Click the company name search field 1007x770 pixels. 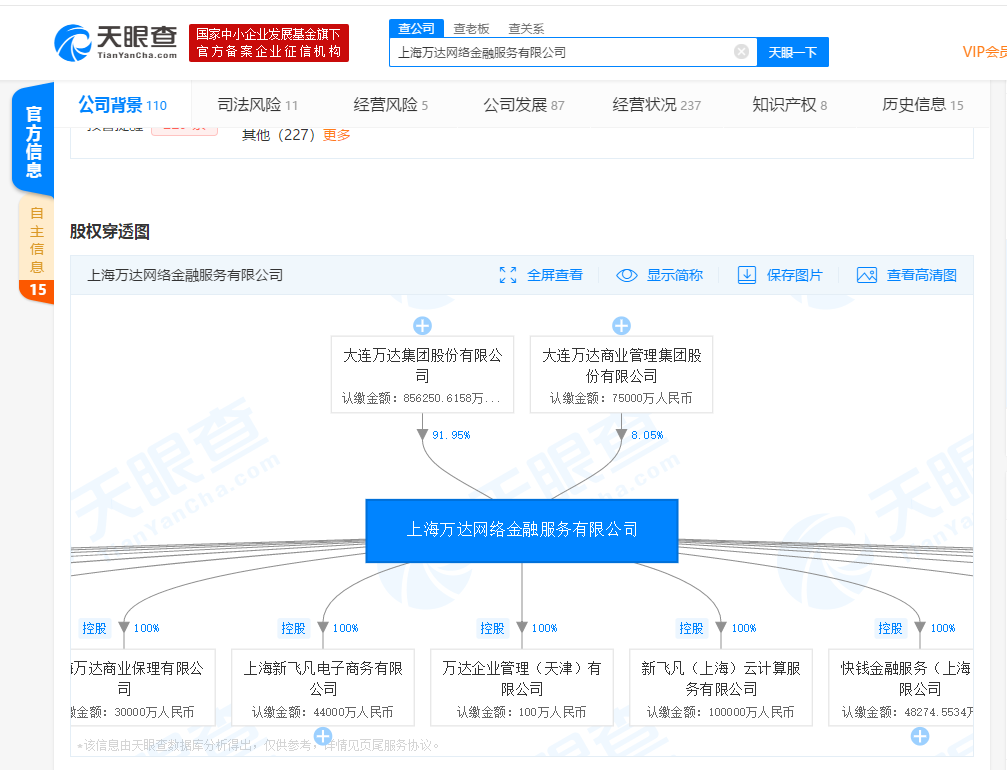[x=560, y=52]
